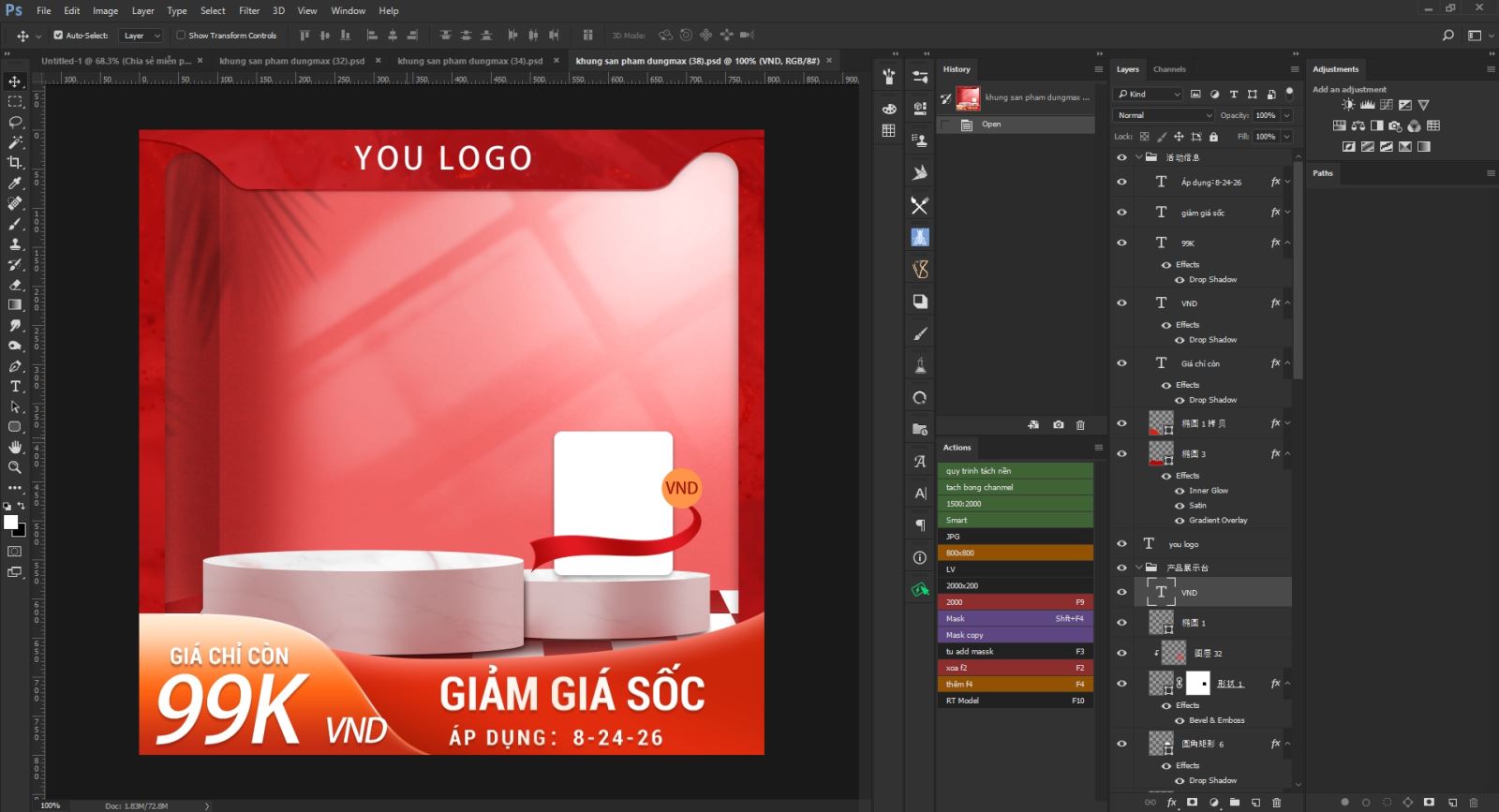Click the delete layer trash icon
Viewport: 1499px width, 812px height.
click(x=1276, y=803)
